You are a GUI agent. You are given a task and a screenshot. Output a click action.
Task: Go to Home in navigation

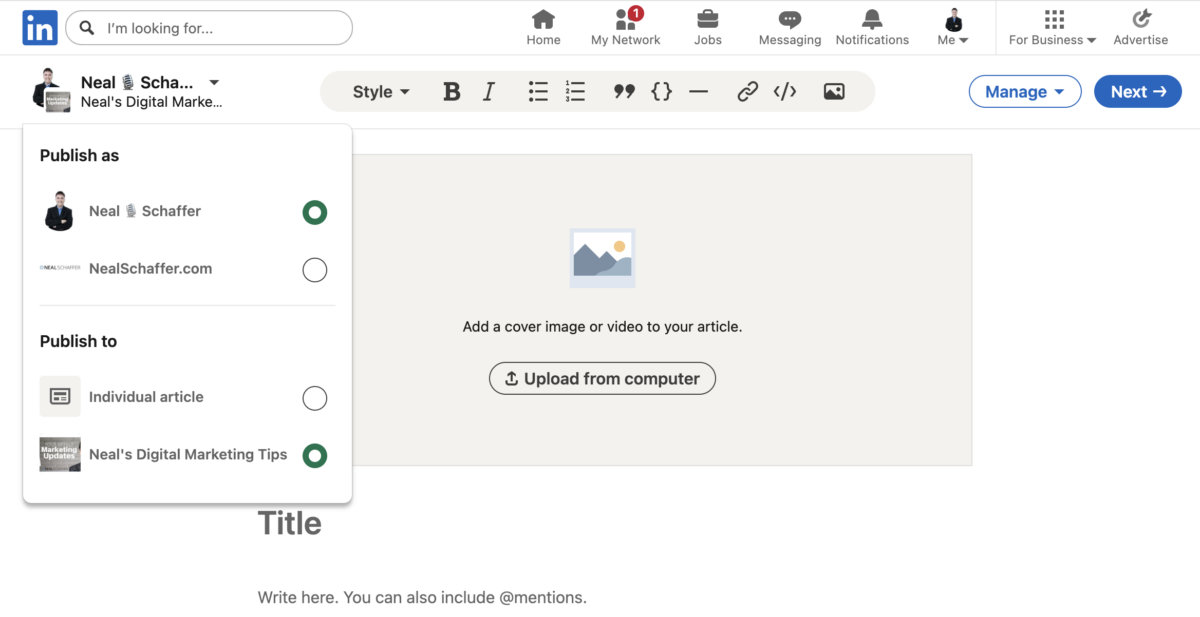point(543,28)
